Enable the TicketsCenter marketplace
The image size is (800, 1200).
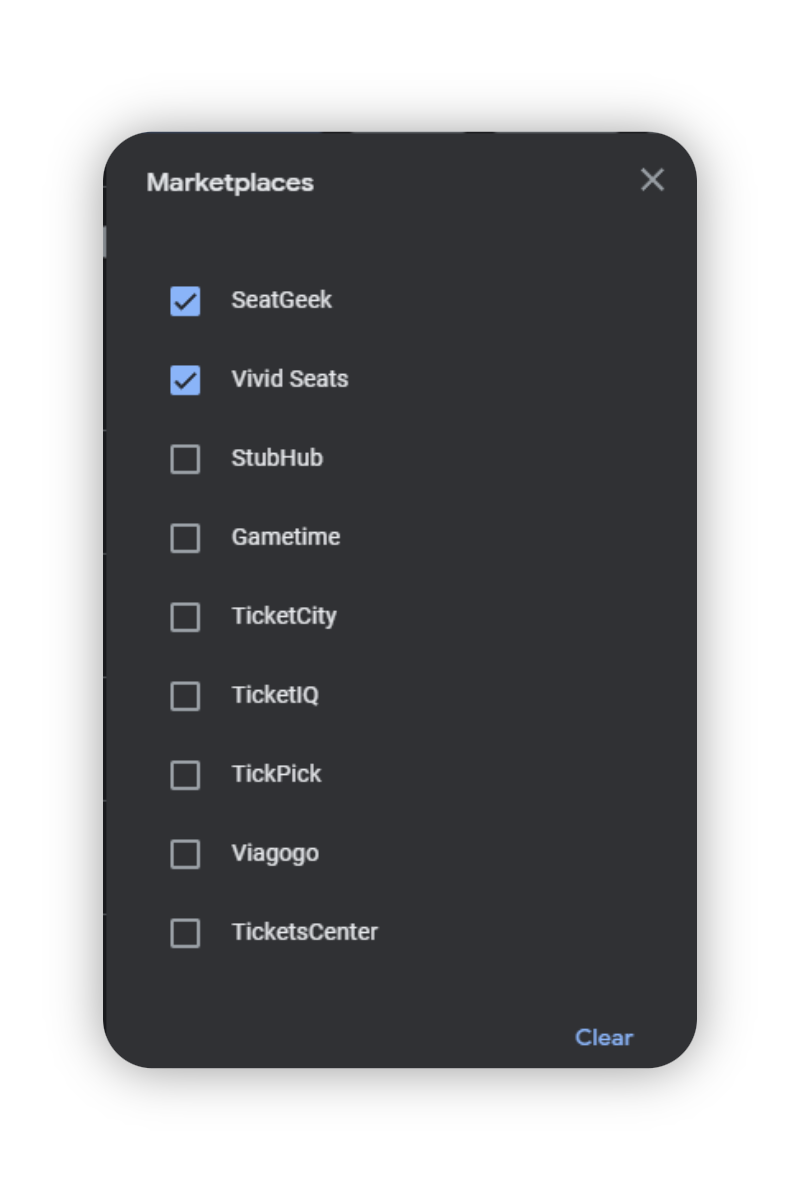[185, 933]
